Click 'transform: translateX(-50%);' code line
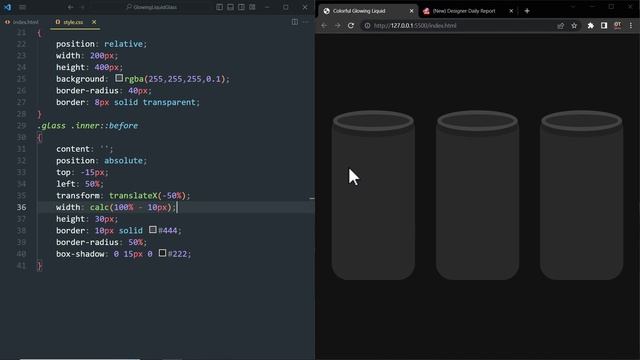 pyautogui.click(x=123, y=196)
